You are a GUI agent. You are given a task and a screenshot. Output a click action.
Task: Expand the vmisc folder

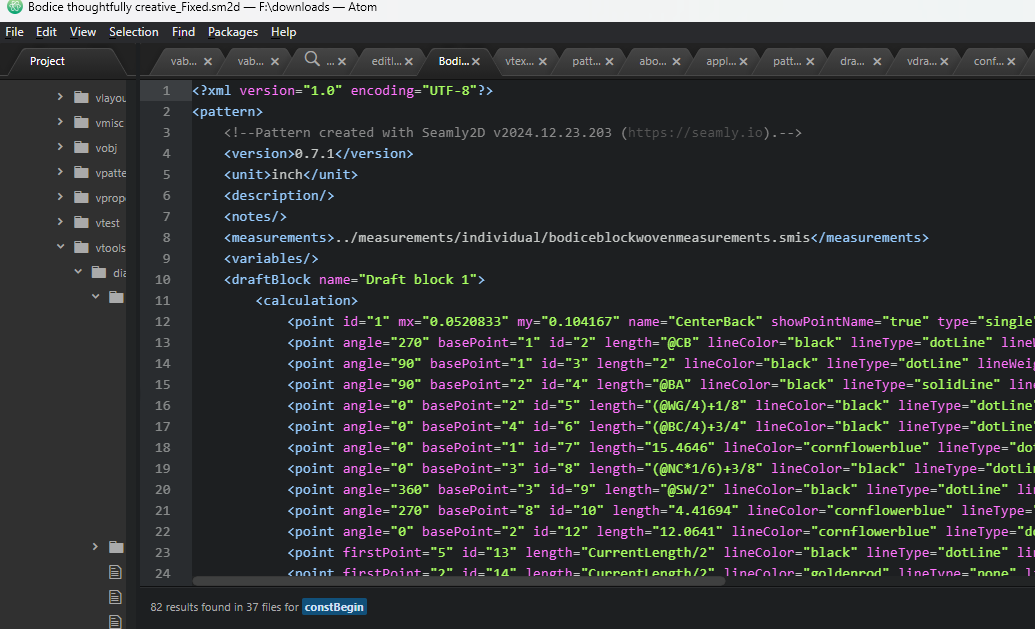point(60,123)
